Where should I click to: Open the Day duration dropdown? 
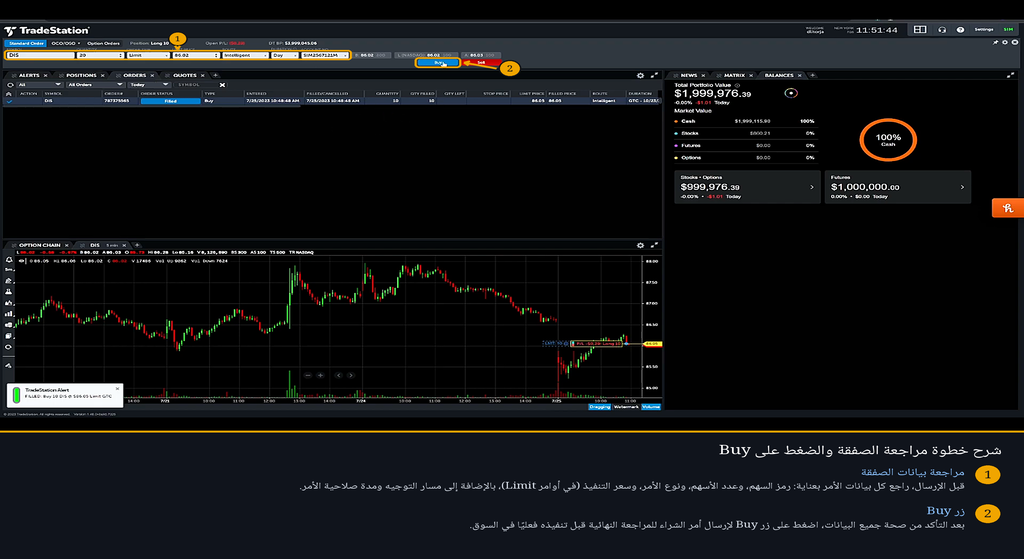[285, 56]
